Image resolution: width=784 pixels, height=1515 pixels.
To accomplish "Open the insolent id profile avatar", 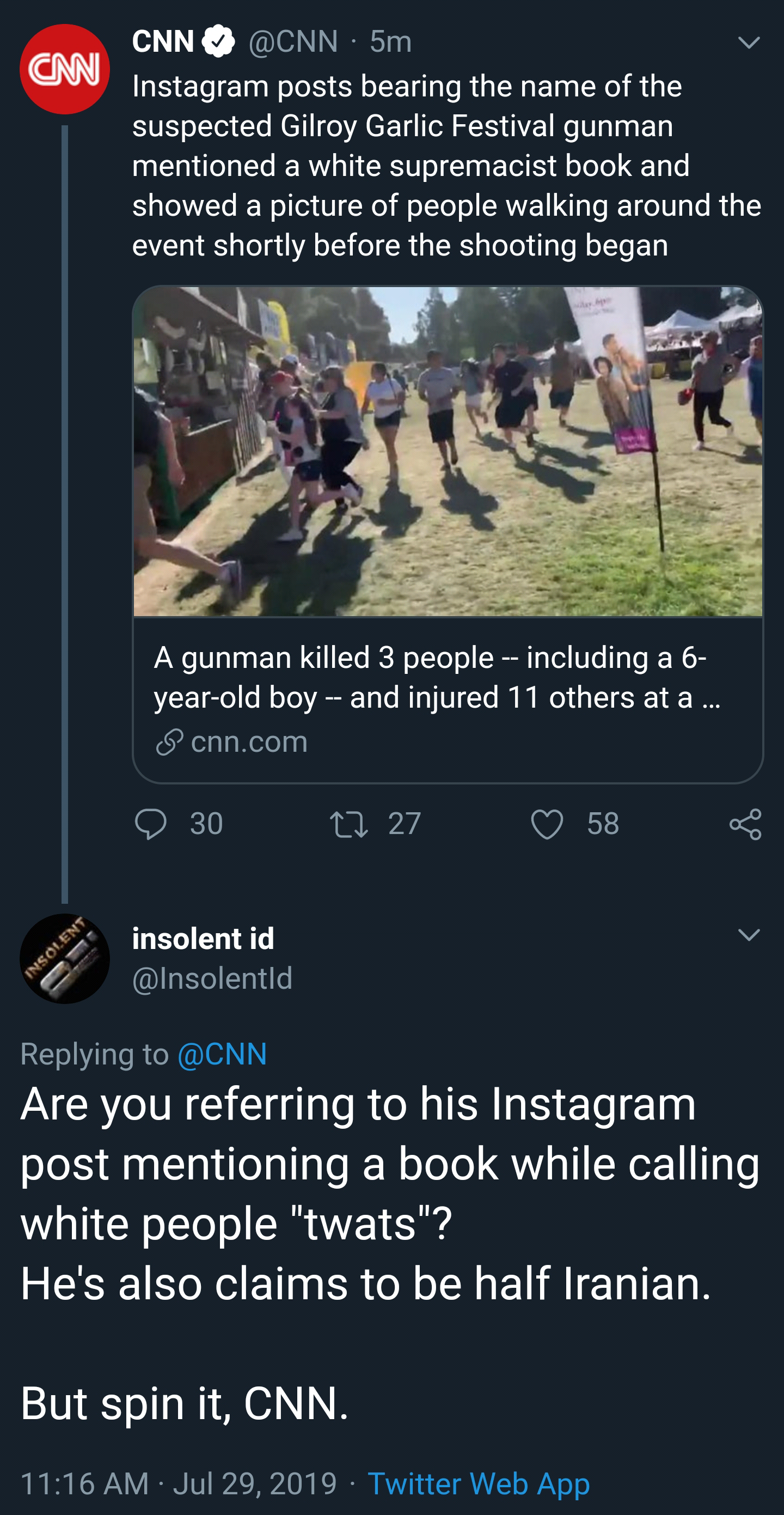I will point(65,959).
